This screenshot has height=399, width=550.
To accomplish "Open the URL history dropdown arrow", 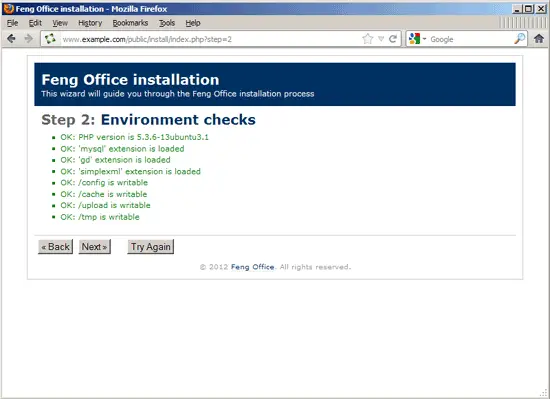I will (x=381, y=39).
